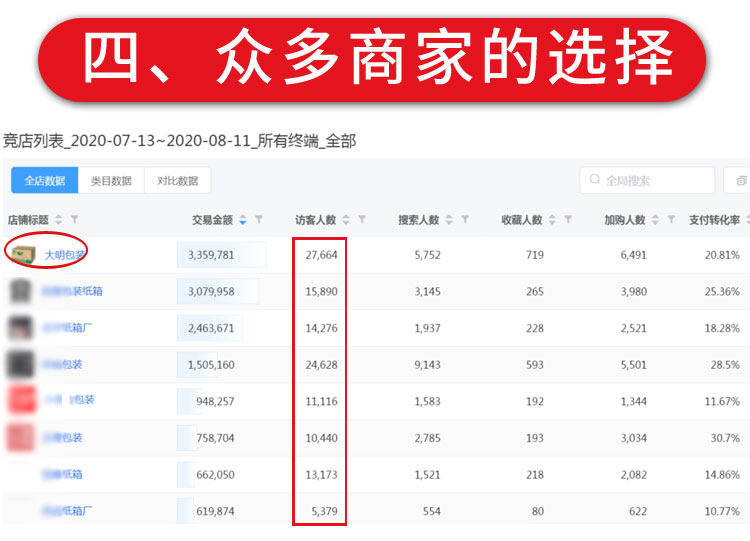This screenshot has height=541, width=750.
Task: Focus the 全局搜索 search field
Action: tap(647, 180)
